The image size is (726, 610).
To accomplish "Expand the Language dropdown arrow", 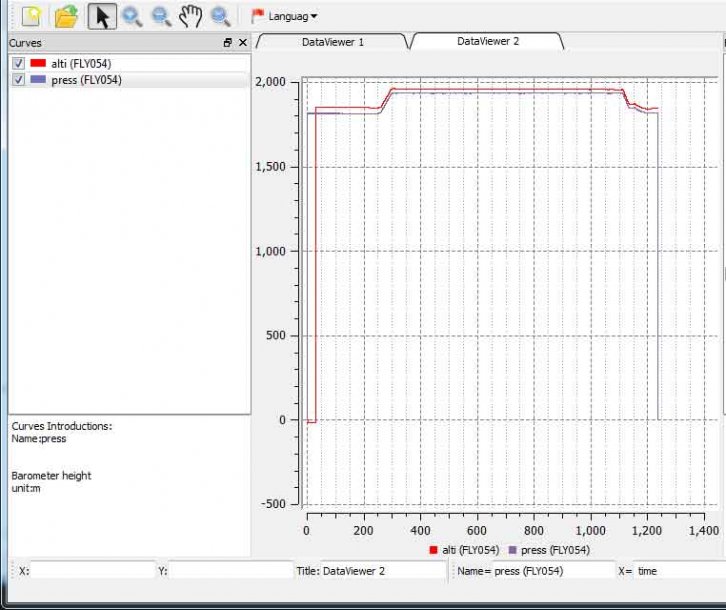I will [314, 17].
